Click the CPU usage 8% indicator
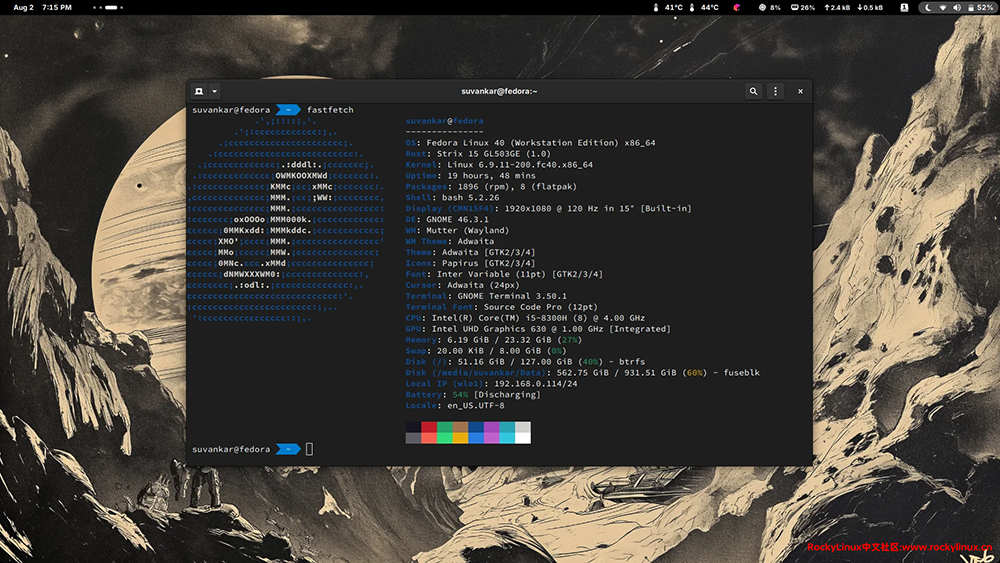This screenshot has height=563, width=1000. pyautogui.click(x=770, y=7)
